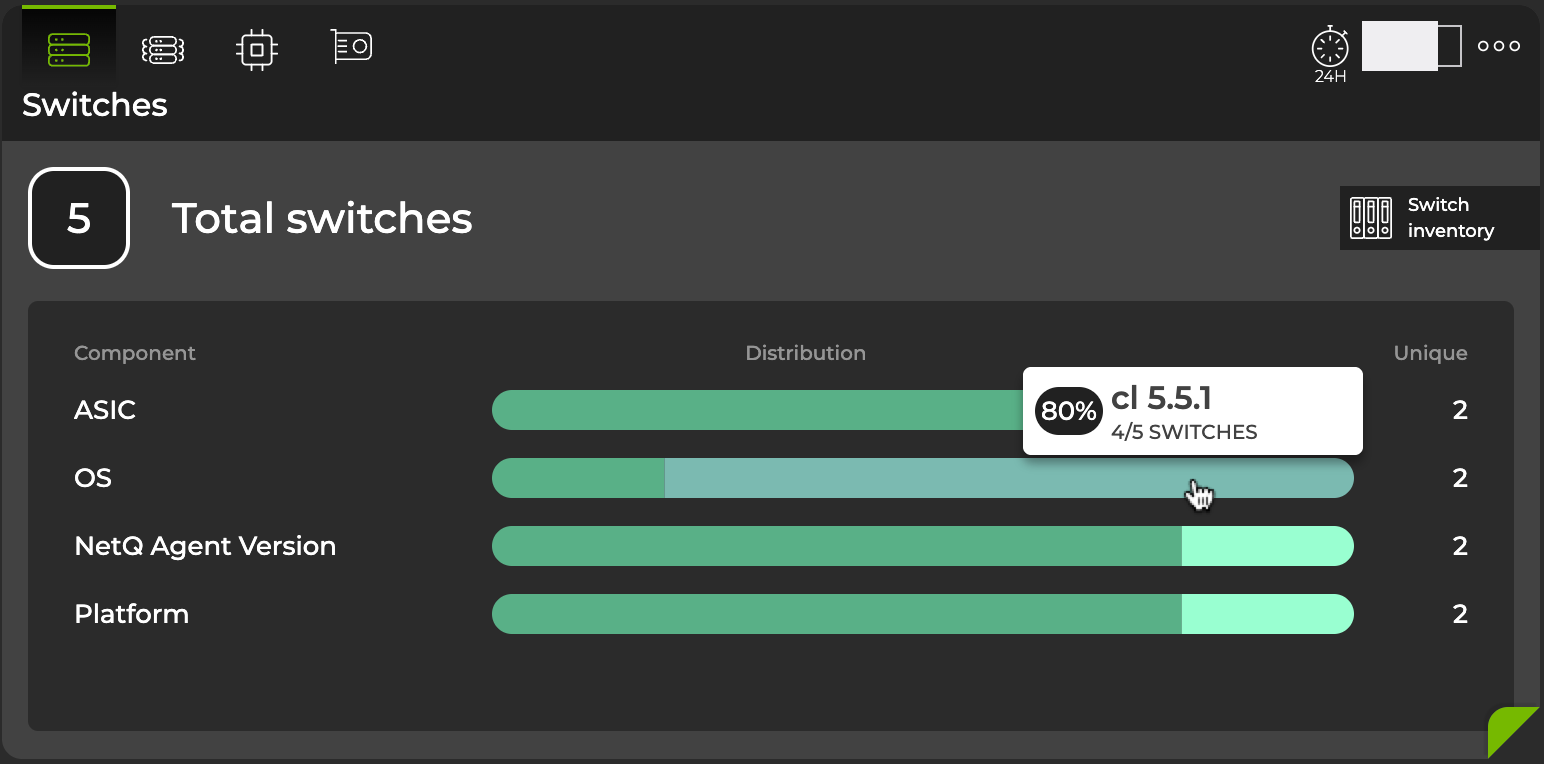The image size is (1544, 764).
Task: Click dark green Platform bar segment
Action: [836, 614]
